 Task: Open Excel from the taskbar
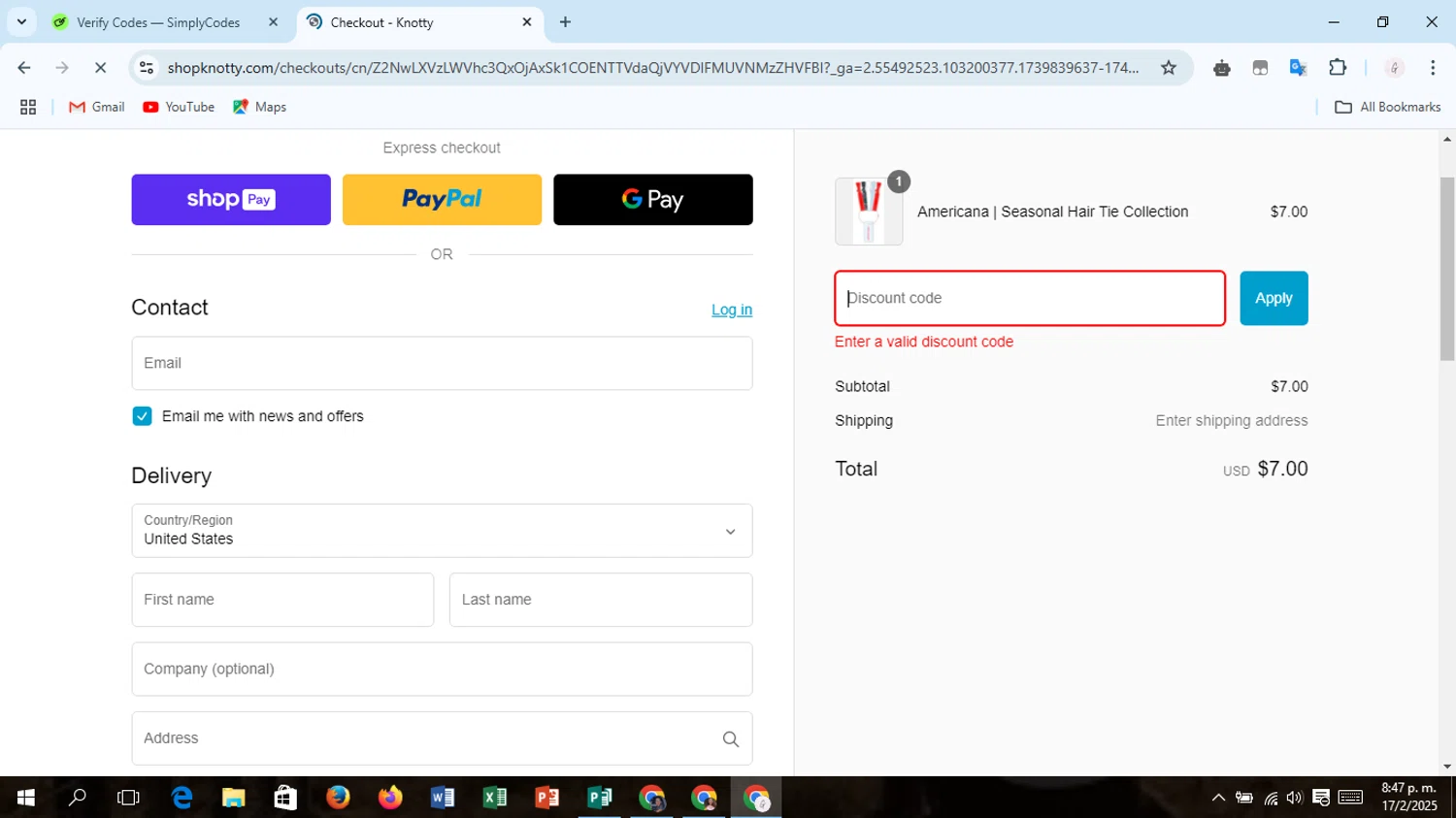[495, 798]
